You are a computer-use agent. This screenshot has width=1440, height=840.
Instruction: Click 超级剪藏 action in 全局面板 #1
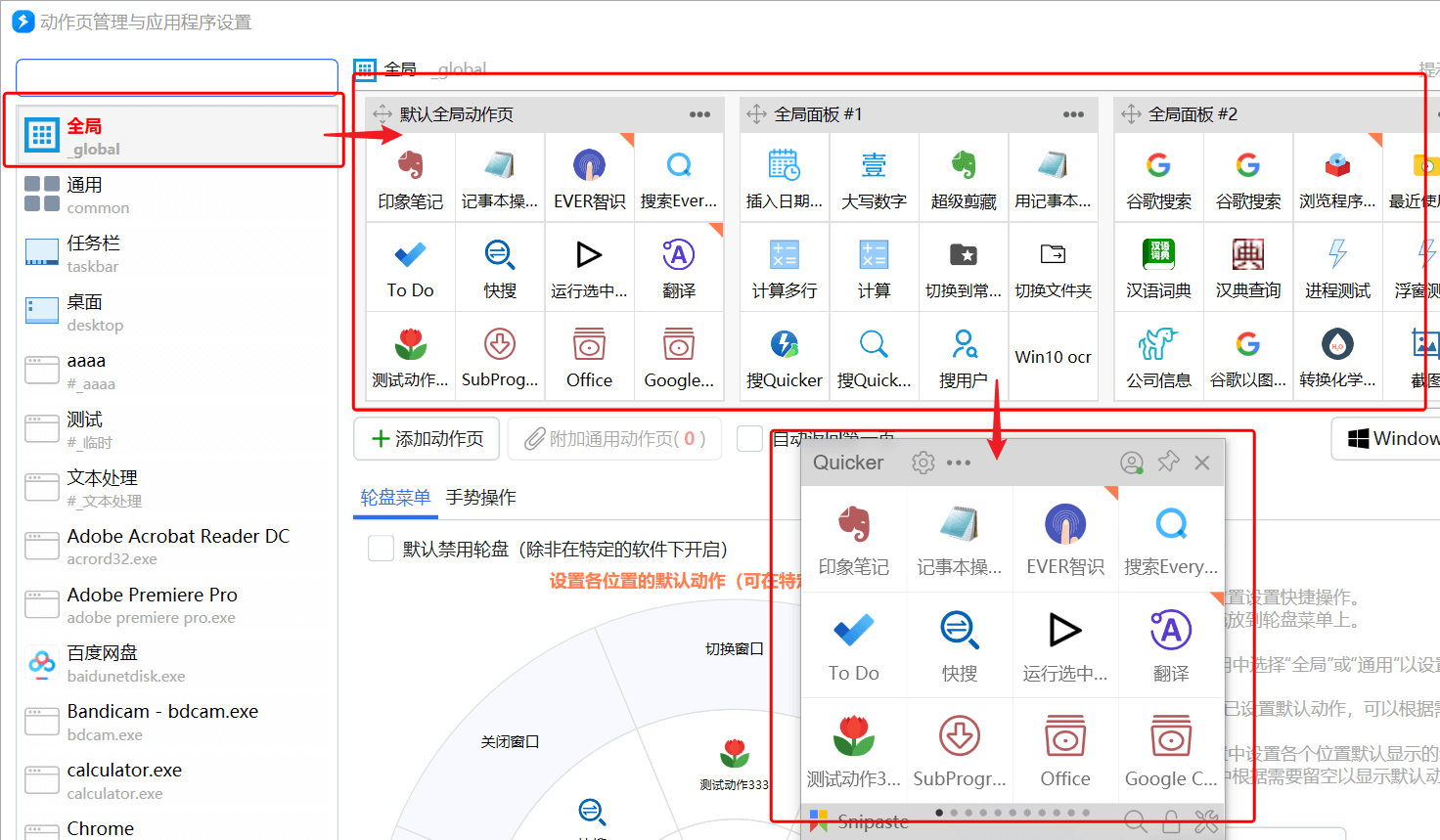click(x=964, y=178)
